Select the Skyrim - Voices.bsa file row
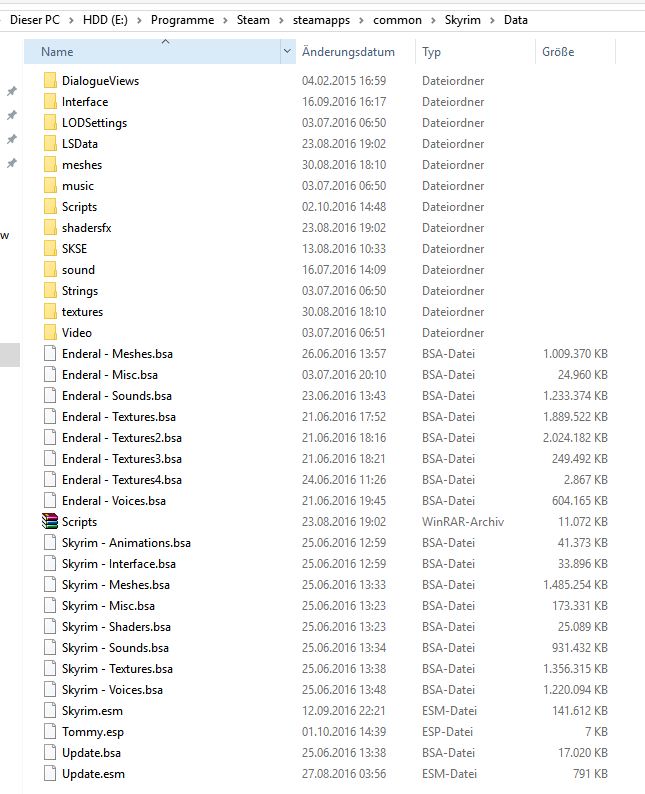The width and height of the screenshot is (645, 794). pos(112,689)
